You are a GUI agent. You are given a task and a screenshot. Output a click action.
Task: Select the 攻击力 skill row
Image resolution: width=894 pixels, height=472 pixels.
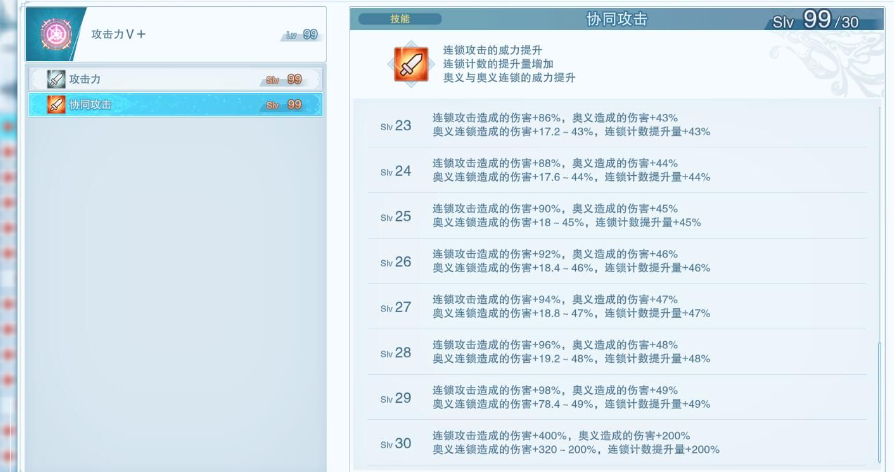point(176,79)
